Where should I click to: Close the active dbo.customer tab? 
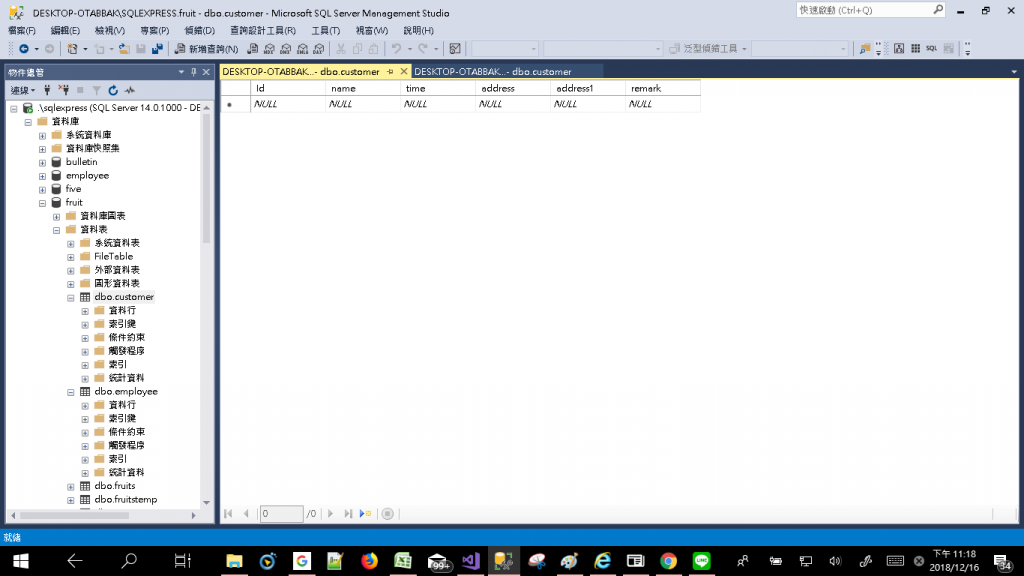point(404,72)
